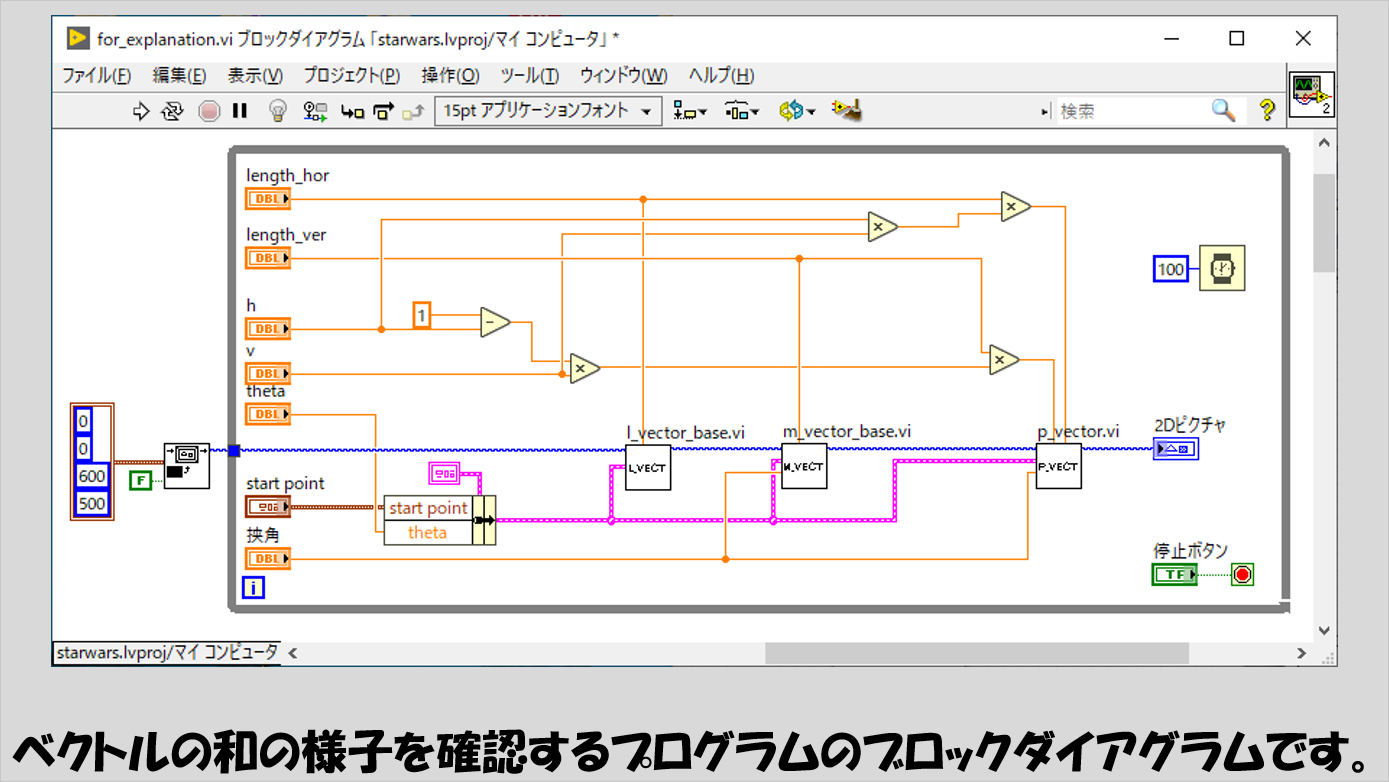Open the 15pt application font dropdown
The width and height of the screenshot is (1389, 782).
pos(548,111)
